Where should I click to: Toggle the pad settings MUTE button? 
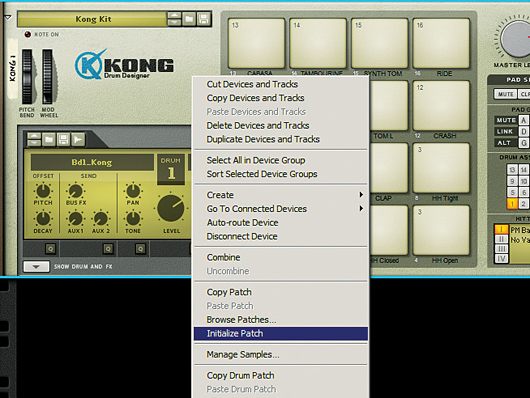click(x=505, y=94)
